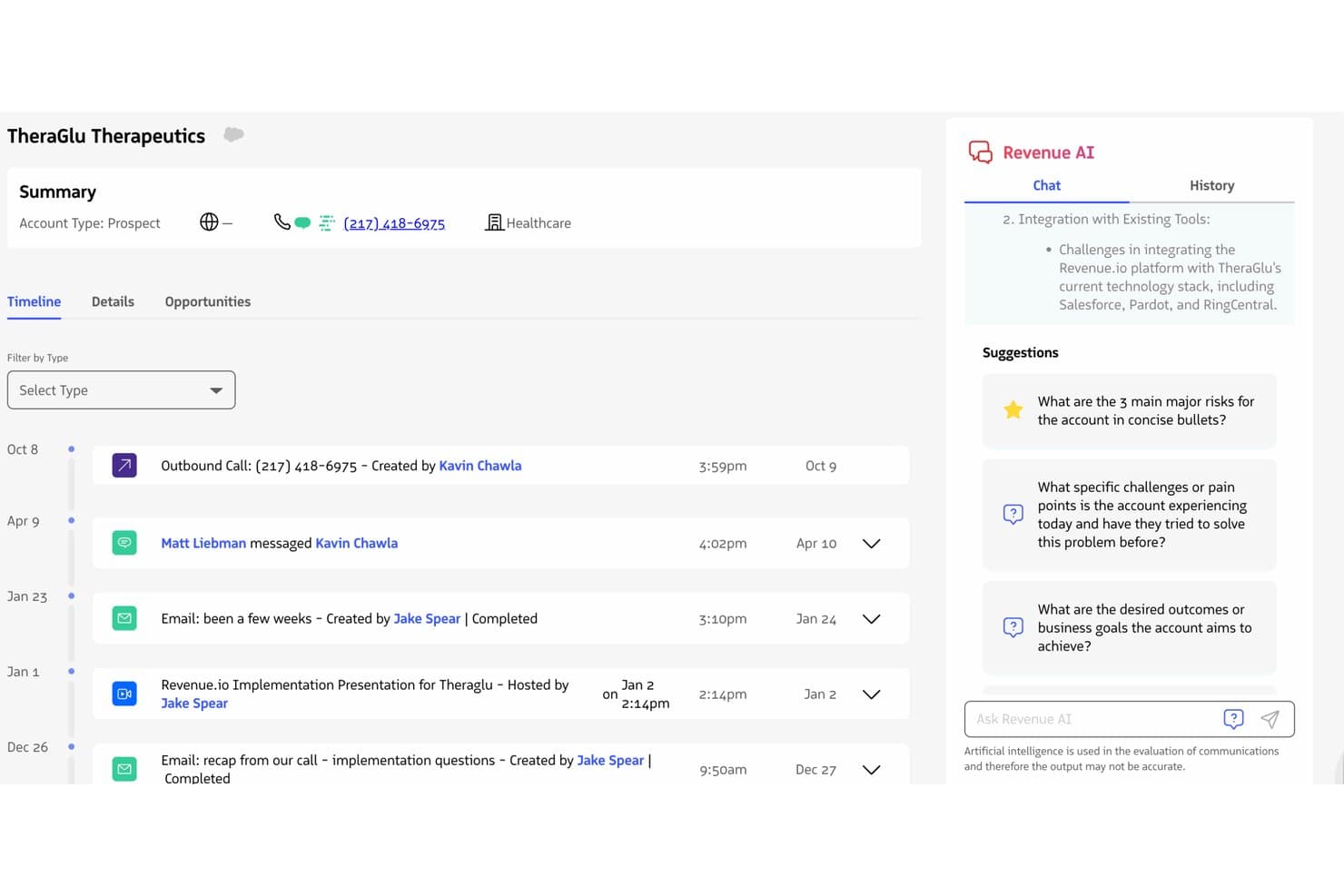Click the globe website icon in Summary
Viewport: 1344px width, 896px height.
[209, 222]
